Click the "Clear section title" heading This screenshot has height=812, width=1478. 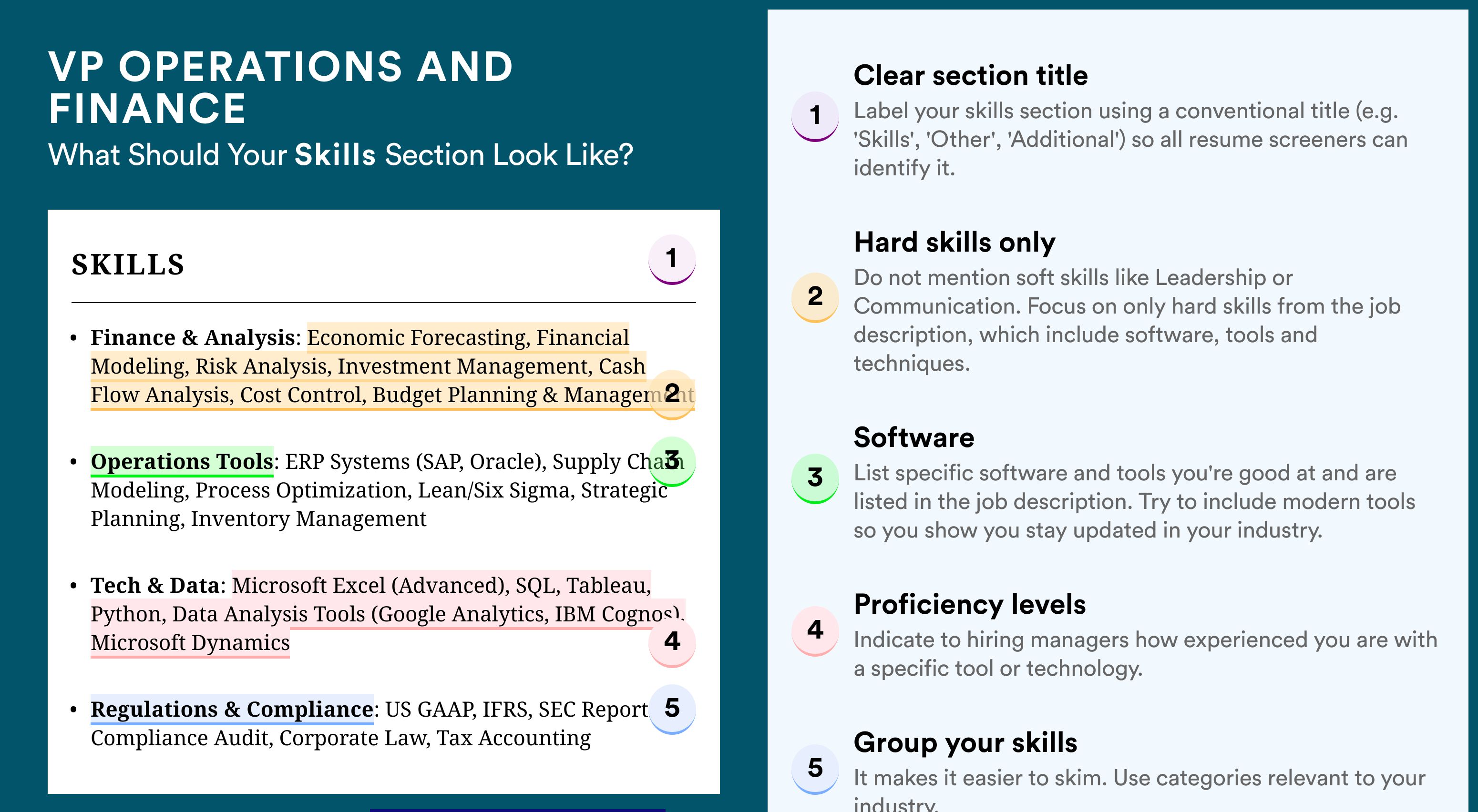(x=970, y=75)
